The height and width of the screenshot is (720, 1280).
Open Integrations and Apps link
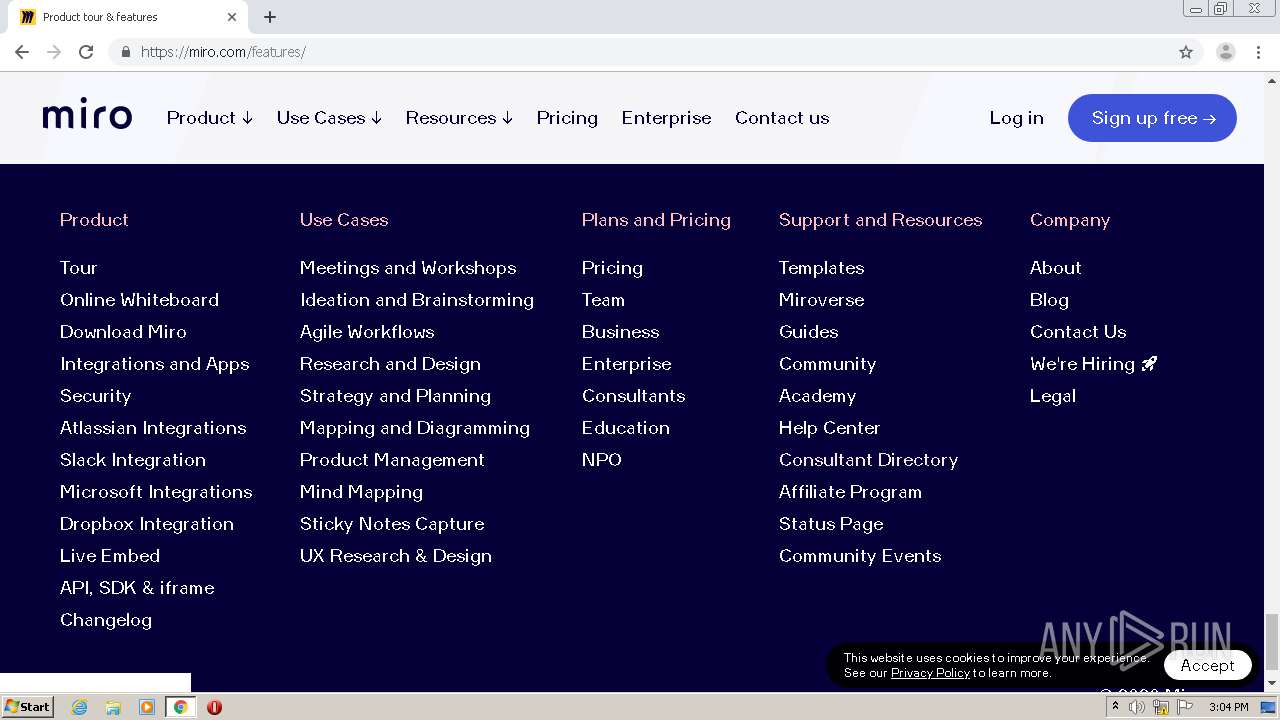155,364
